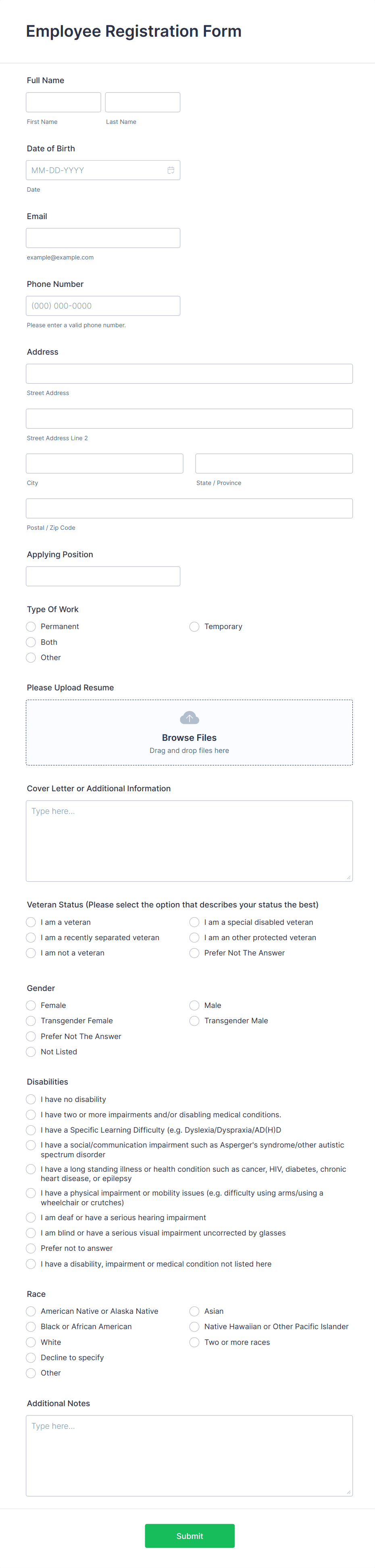Select 'I have no disability'
375x1568 pixels.
pyautogui.click(x=30, y=1099)
